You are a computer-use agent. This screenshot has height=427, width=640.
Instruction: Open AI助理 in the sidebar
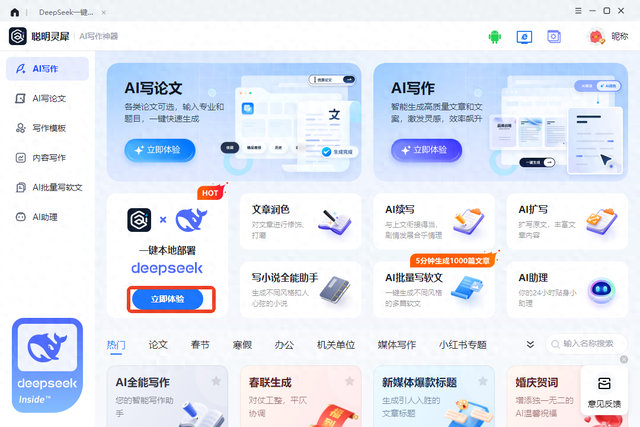[47, 217]
